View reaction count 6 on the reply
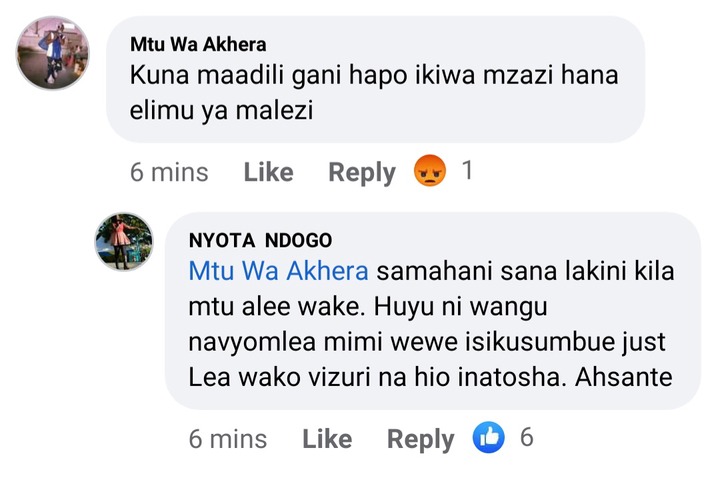Image resolution: width=720 pixels, height=478 pixels. tap(527, 437)
